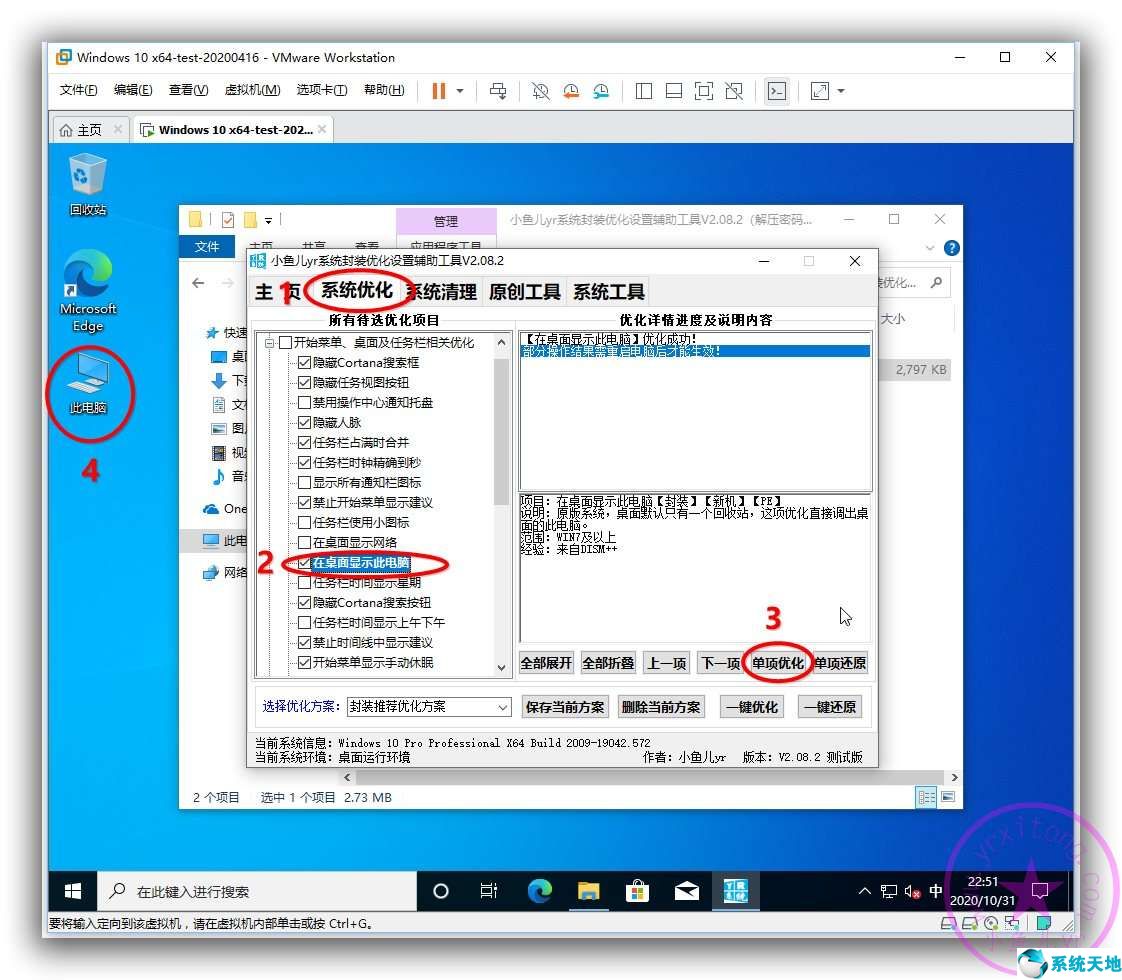Click the take snapshot toolbar icon
The image size is (1122, 980).
[x=540, y=91]
